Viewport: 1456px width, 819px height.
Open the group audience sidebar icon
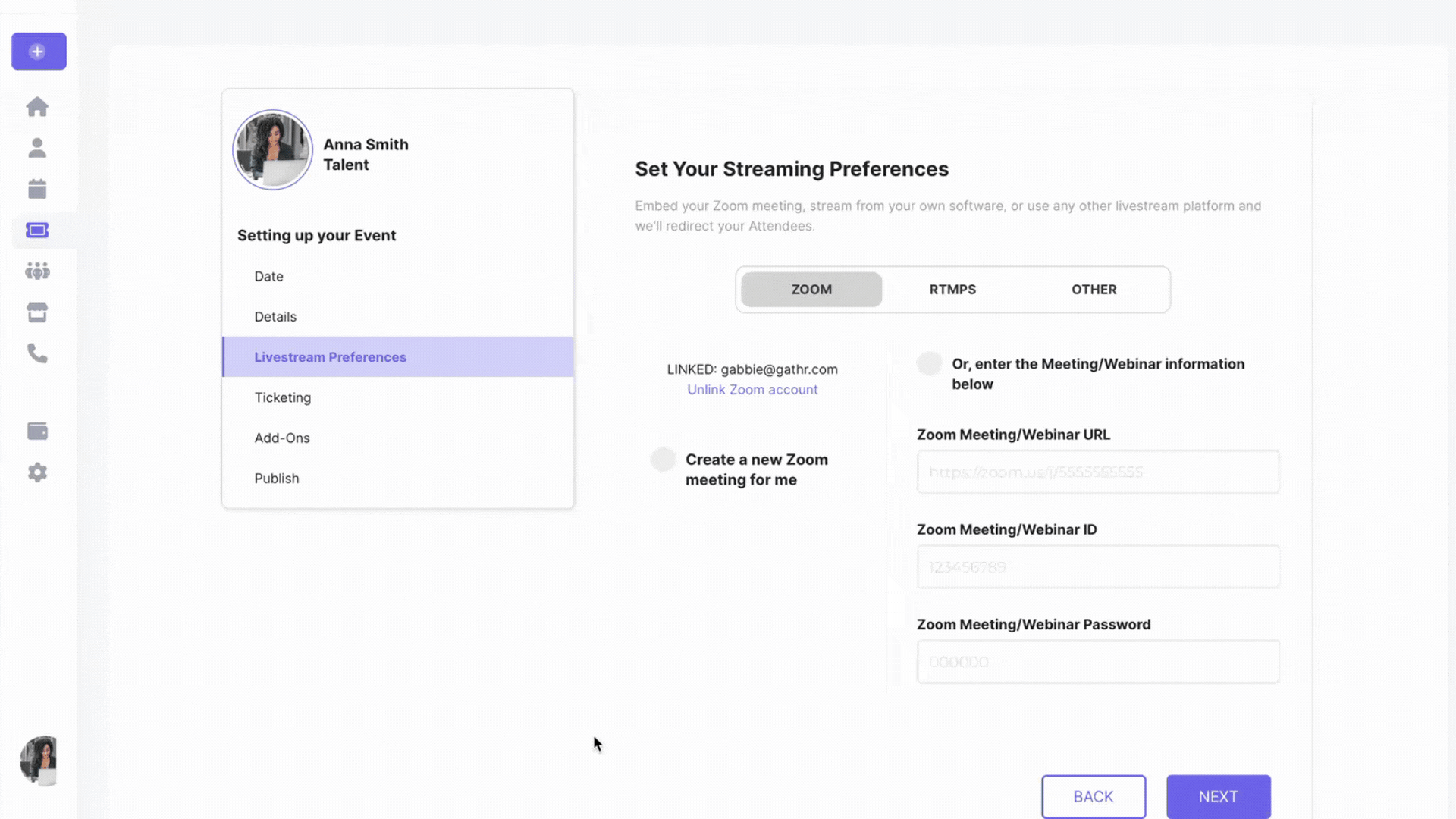pos(37,271)
